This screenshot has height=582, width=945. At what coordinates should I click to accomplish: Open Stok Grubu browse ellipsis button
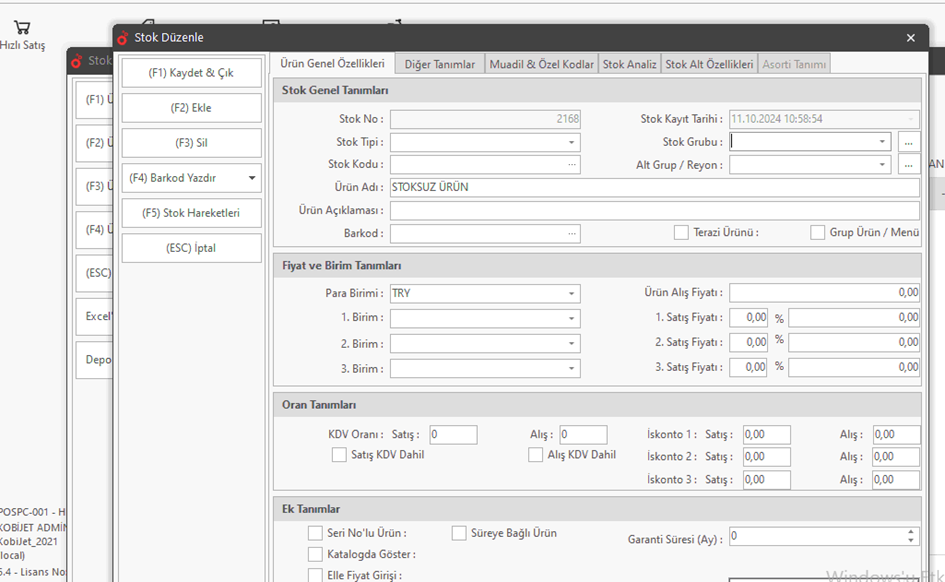point(908,142)
